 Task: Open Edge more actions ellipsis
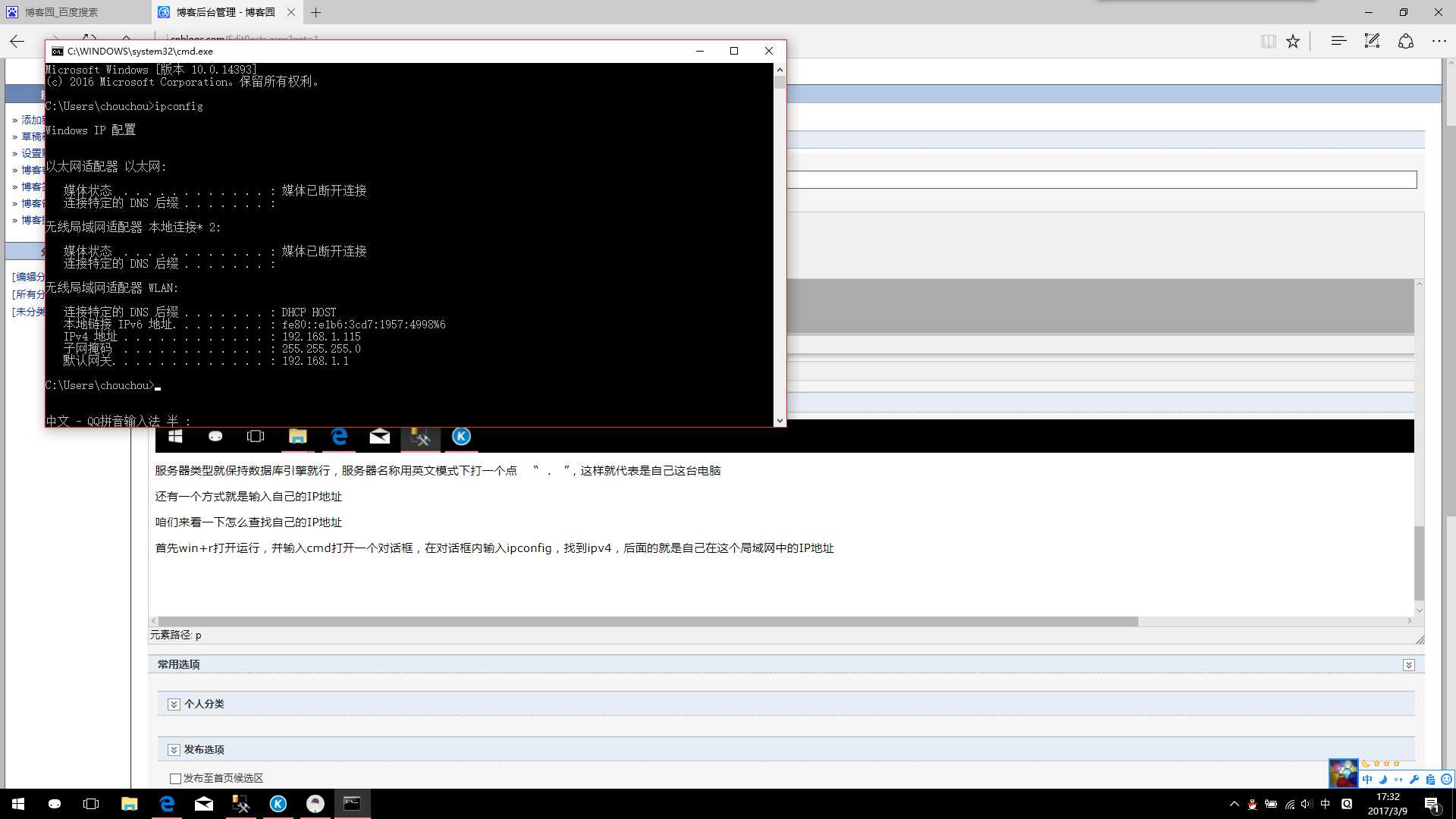coord(1439,41)
